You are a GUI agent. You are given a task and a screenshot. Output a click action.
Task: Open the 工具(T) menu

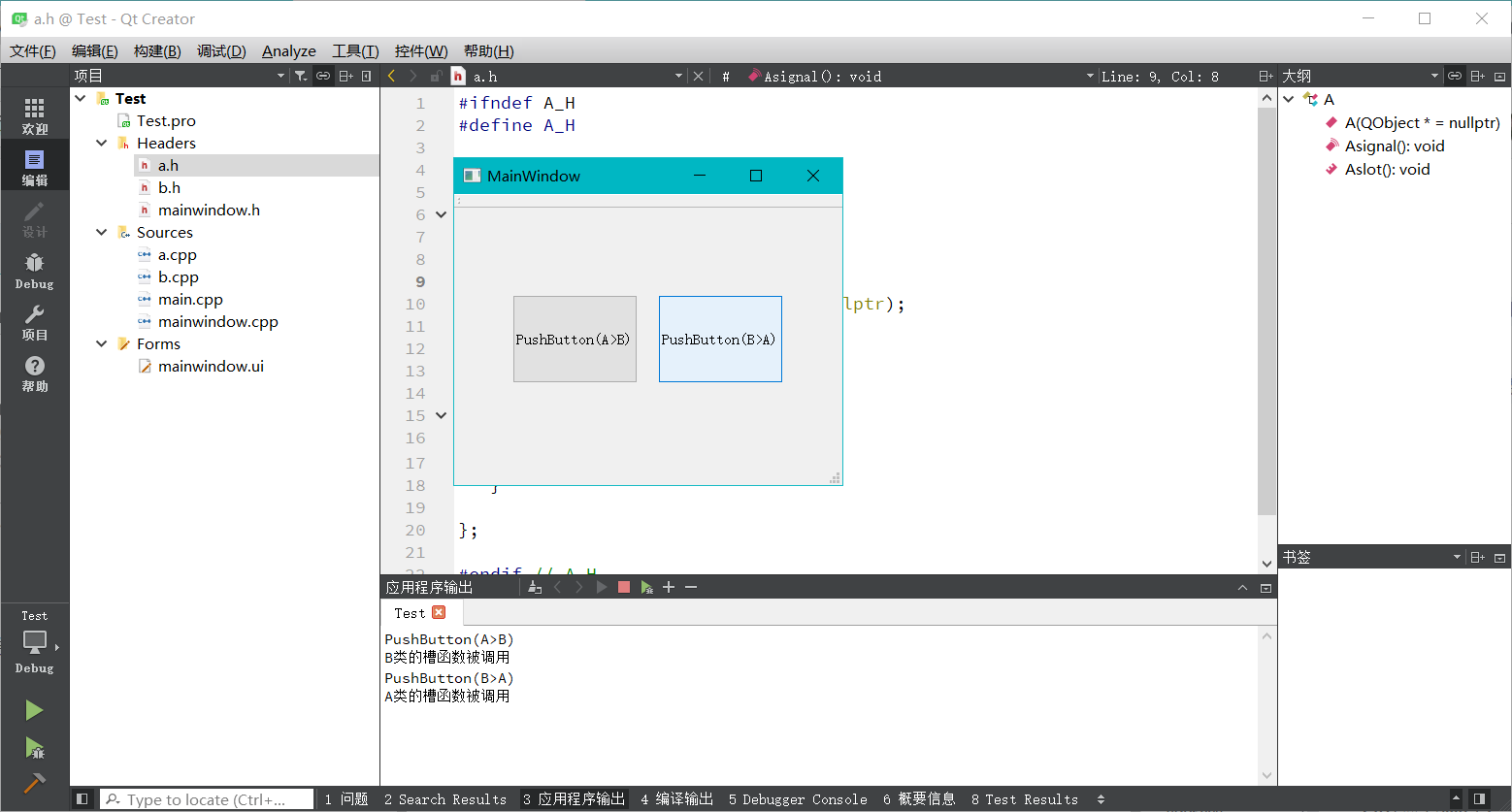[355, 50]
